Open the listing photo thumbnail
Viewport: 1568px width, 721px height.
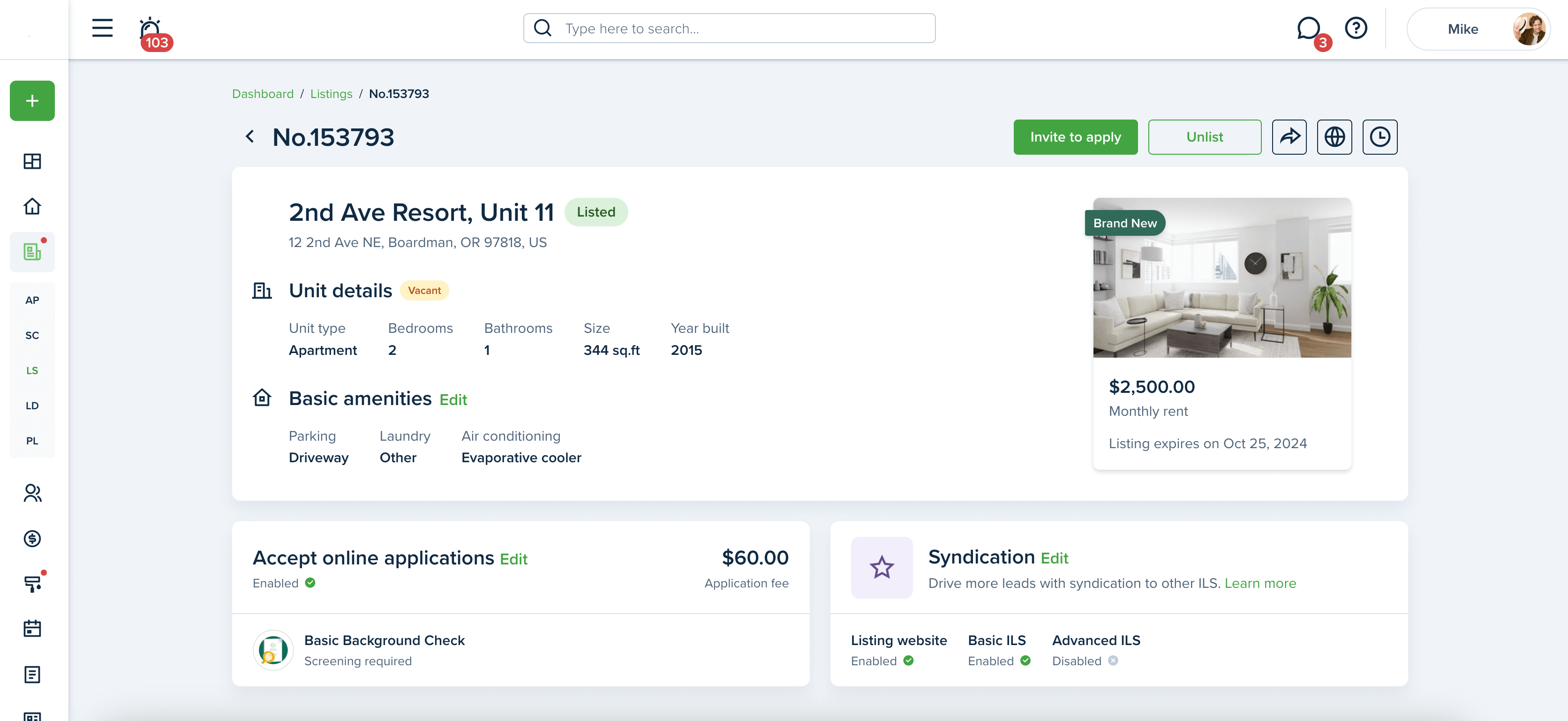tap(1221, 278)
